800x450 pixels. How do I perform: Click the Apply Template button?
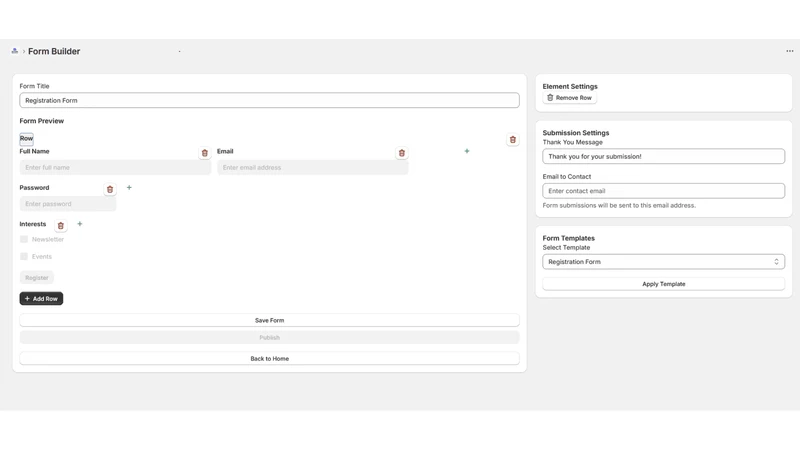click(663, 284)
